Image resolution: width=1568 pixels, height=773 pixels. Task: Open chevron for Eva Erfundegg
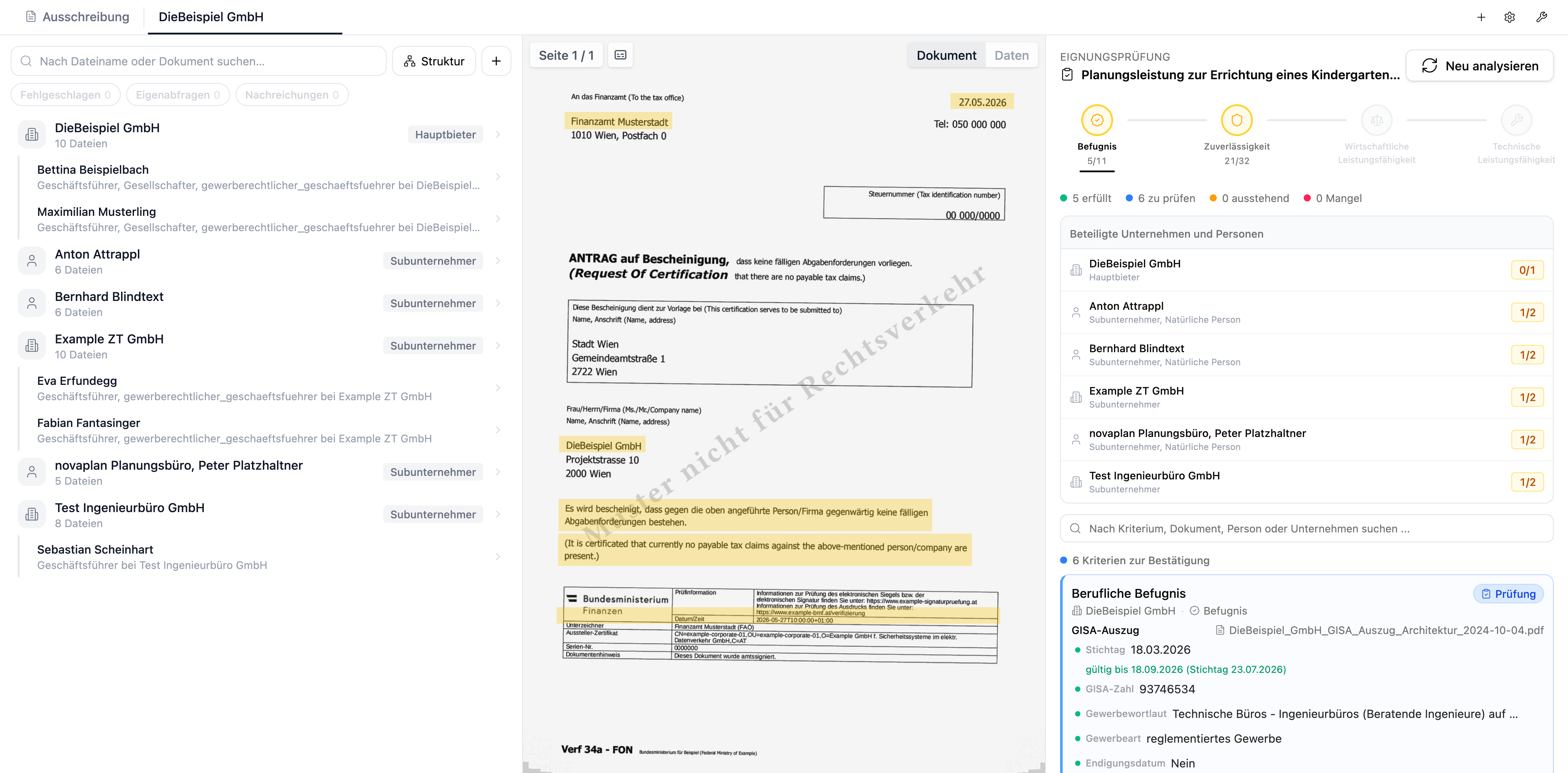click(498, 388)
